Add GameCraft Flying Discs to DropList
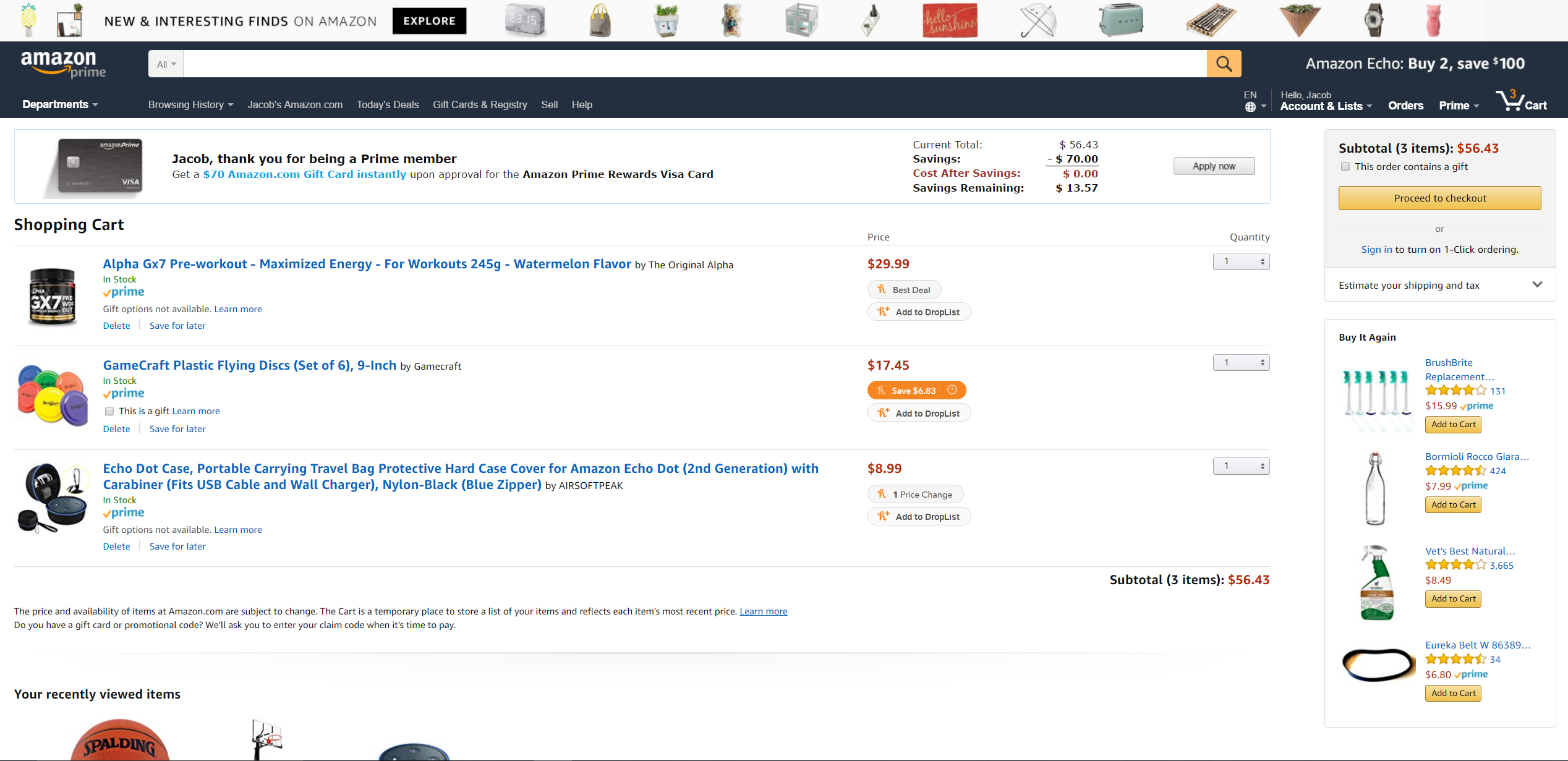 click(x=919, y=413)
